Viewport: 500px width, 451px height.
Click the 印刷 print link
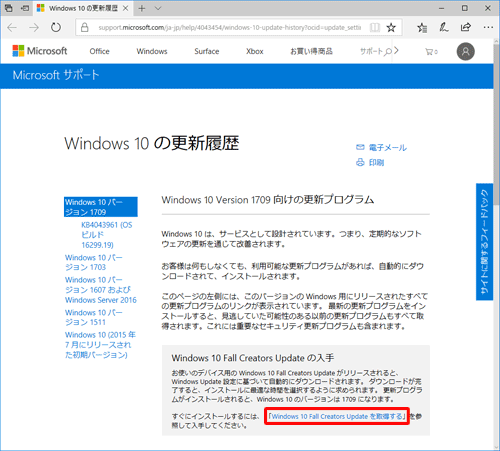(x=370, y=162)
